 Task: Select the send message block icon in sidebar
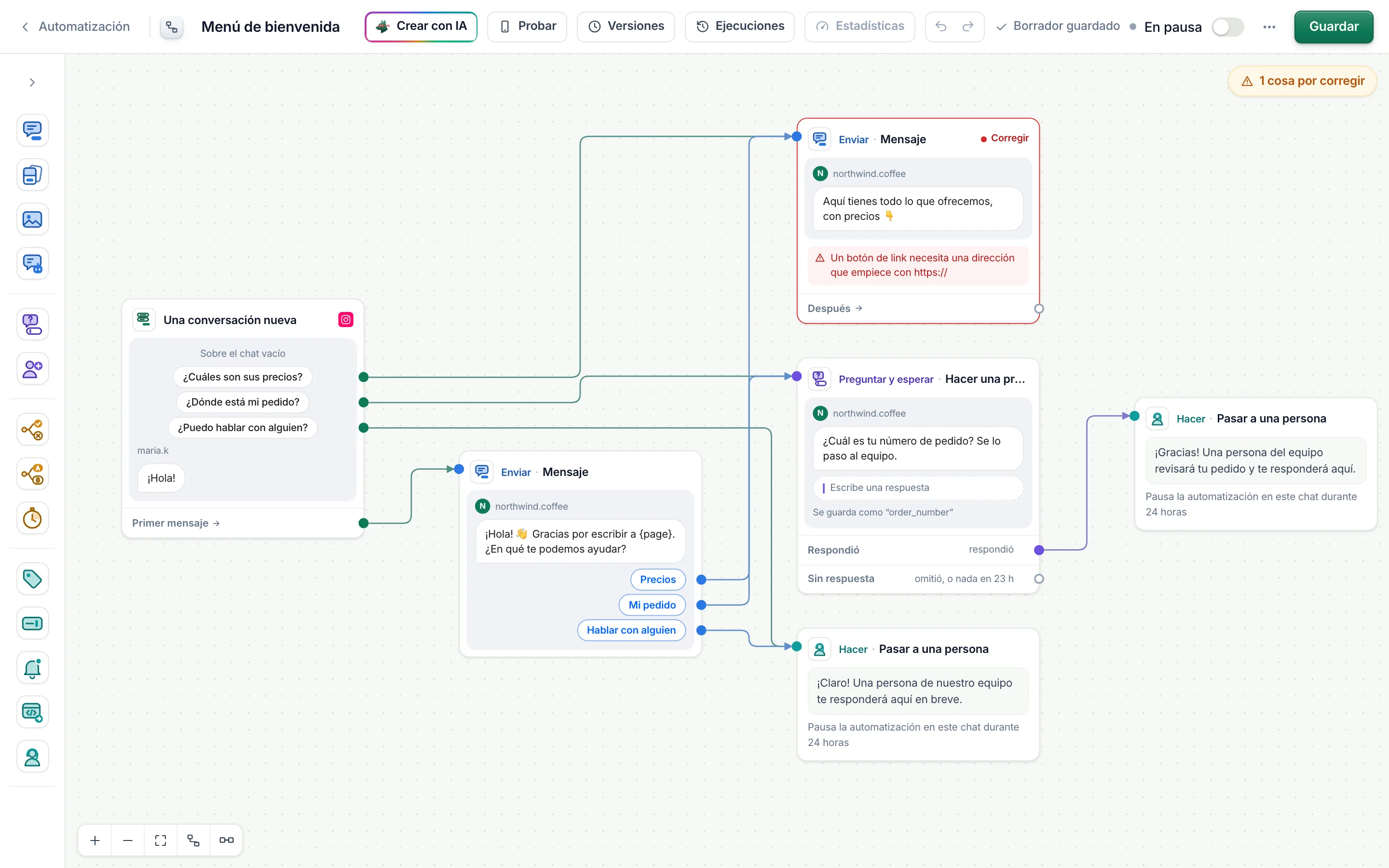pyautogui.click(x=32, y=130)
